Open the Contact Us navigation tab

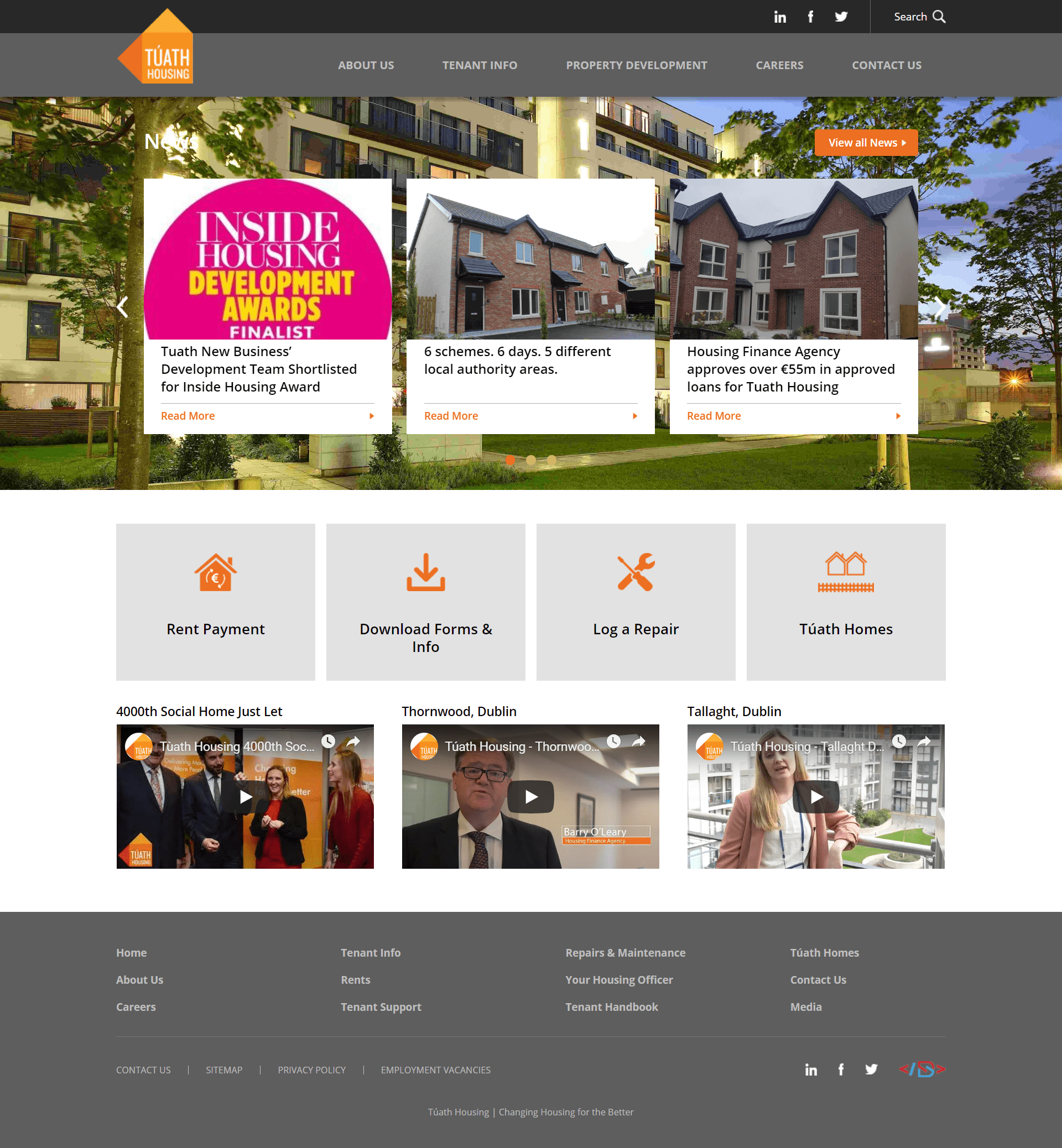(x=886, y=65)
